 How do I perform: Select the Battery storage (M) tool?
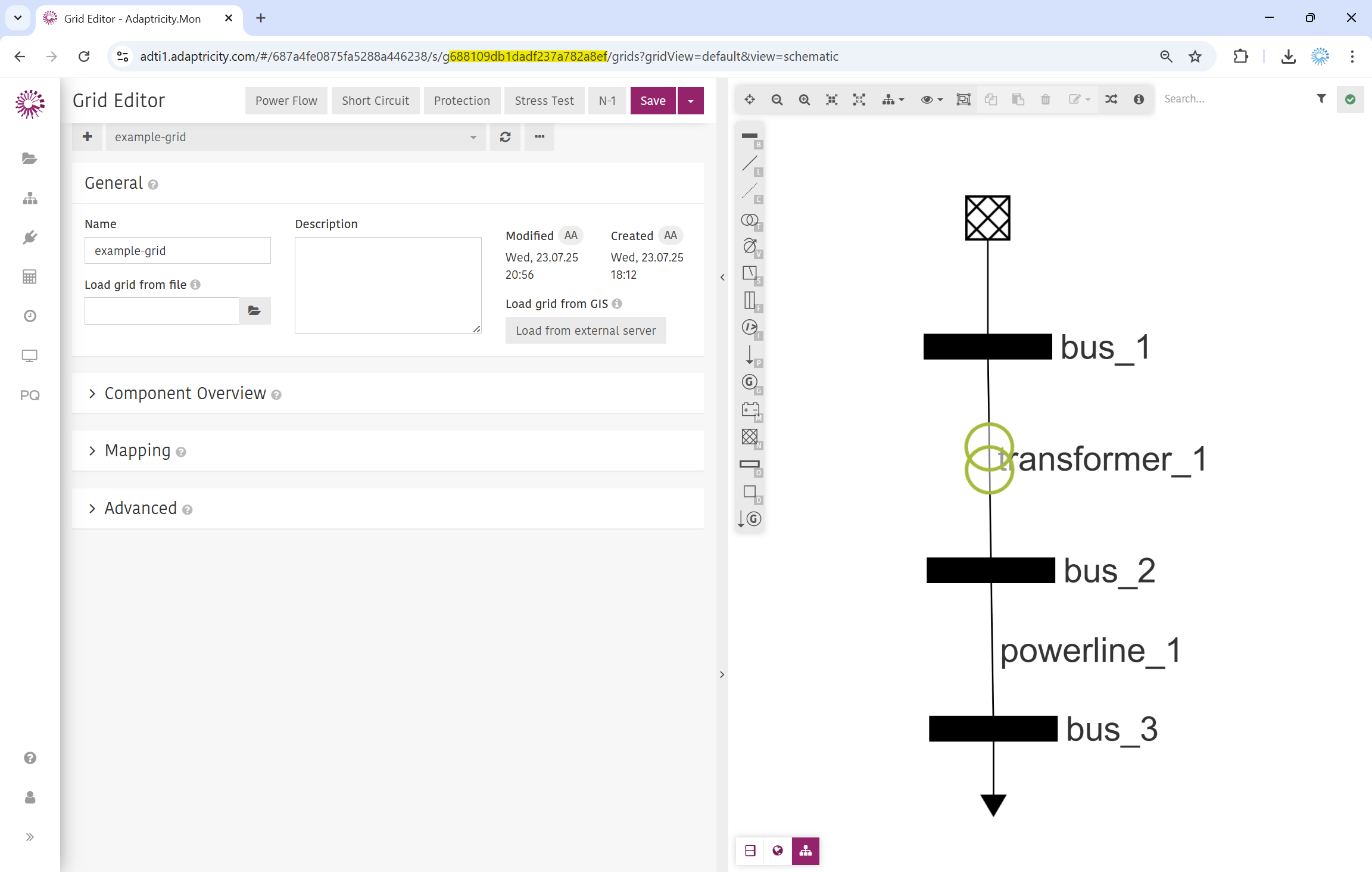(x=750, y=410)
